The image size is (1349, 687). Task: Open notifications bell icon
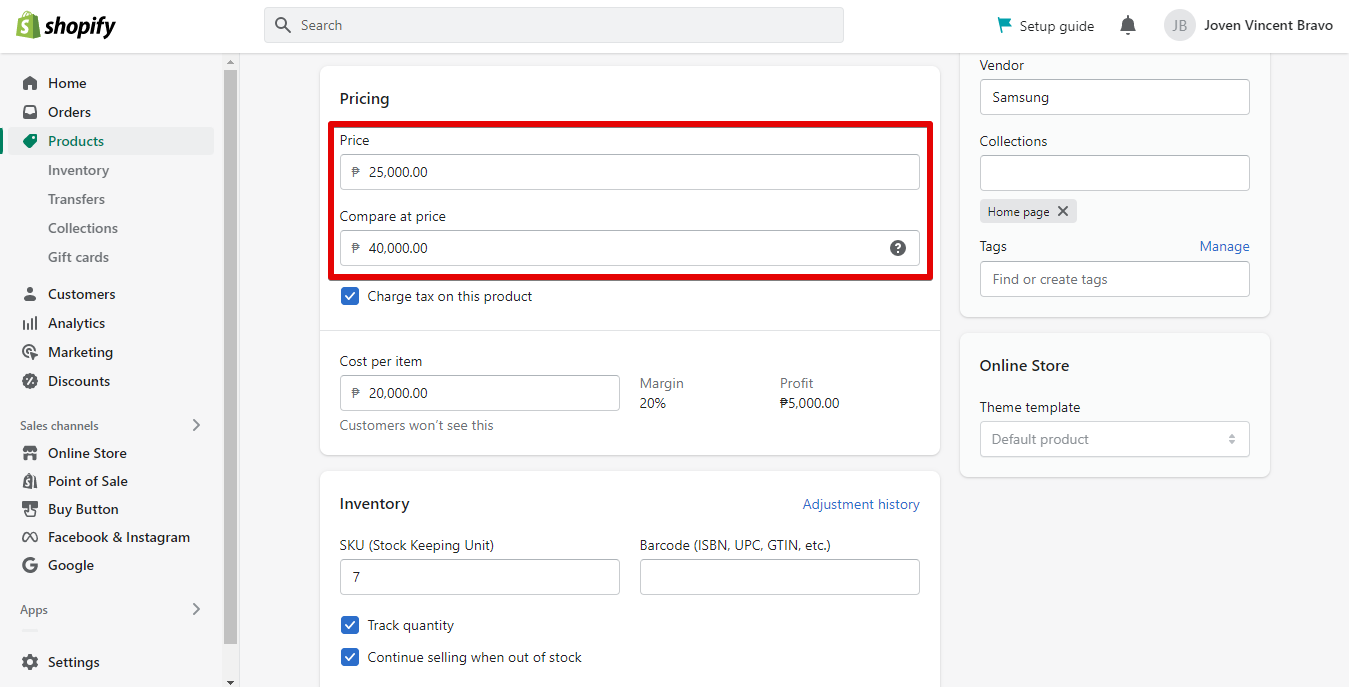click(x=1128, y=25)
